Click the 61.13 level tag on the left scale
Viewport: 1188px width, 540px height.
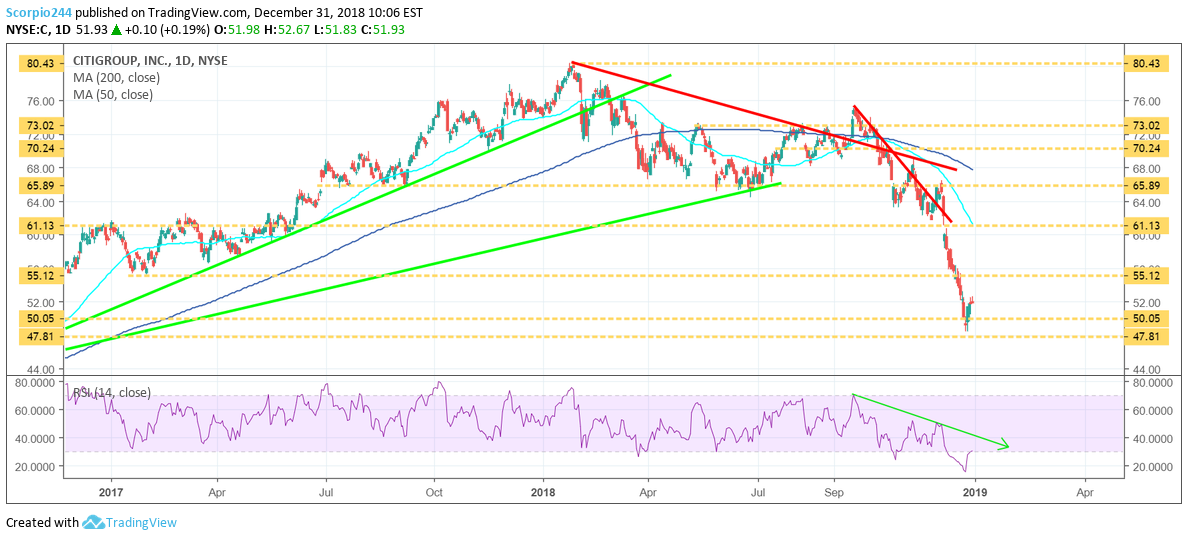(42, 225)
